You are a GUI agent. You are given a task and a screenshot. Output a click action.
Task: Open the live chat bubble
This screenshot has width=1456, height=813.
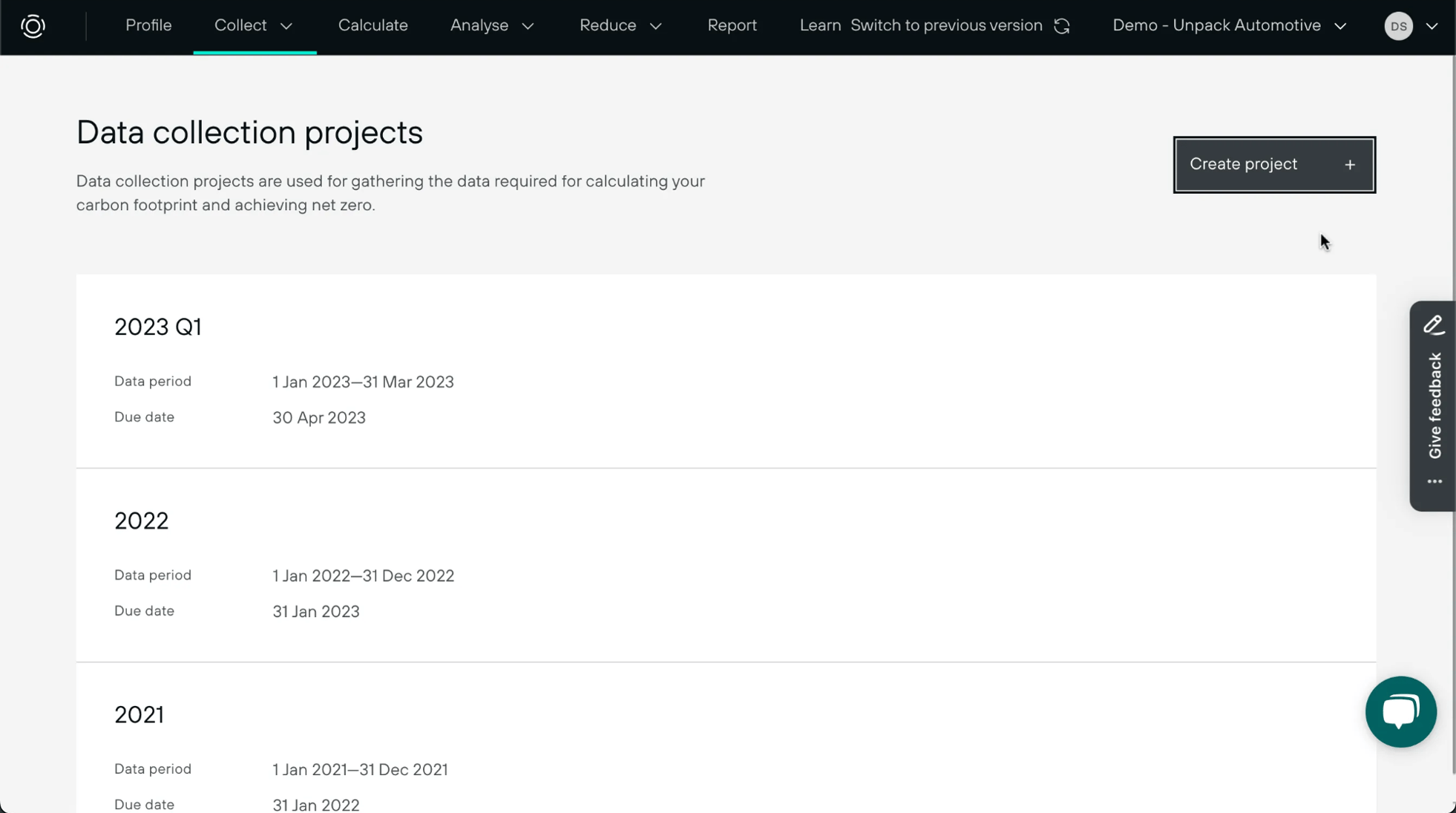point(1401,711)
